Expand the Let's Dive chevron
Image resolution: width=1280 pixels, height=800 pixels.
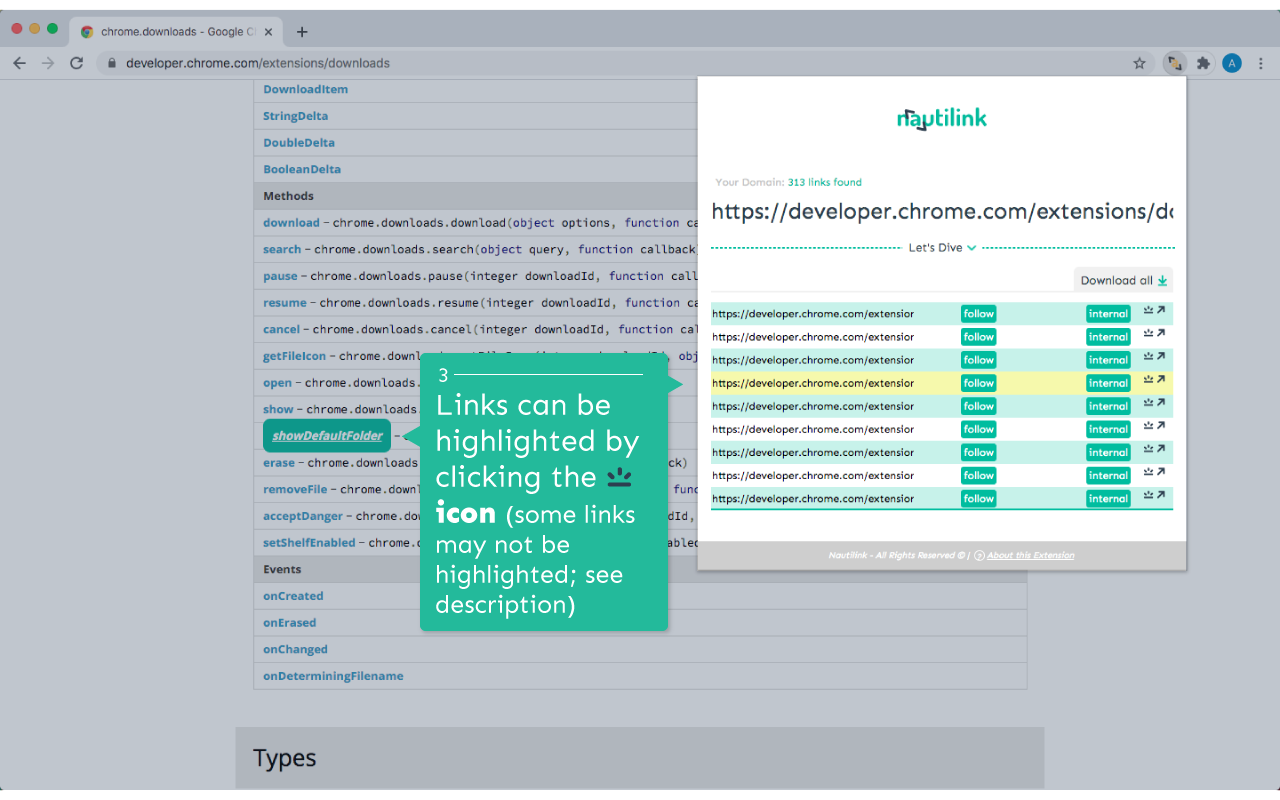[x=972, y=248]
